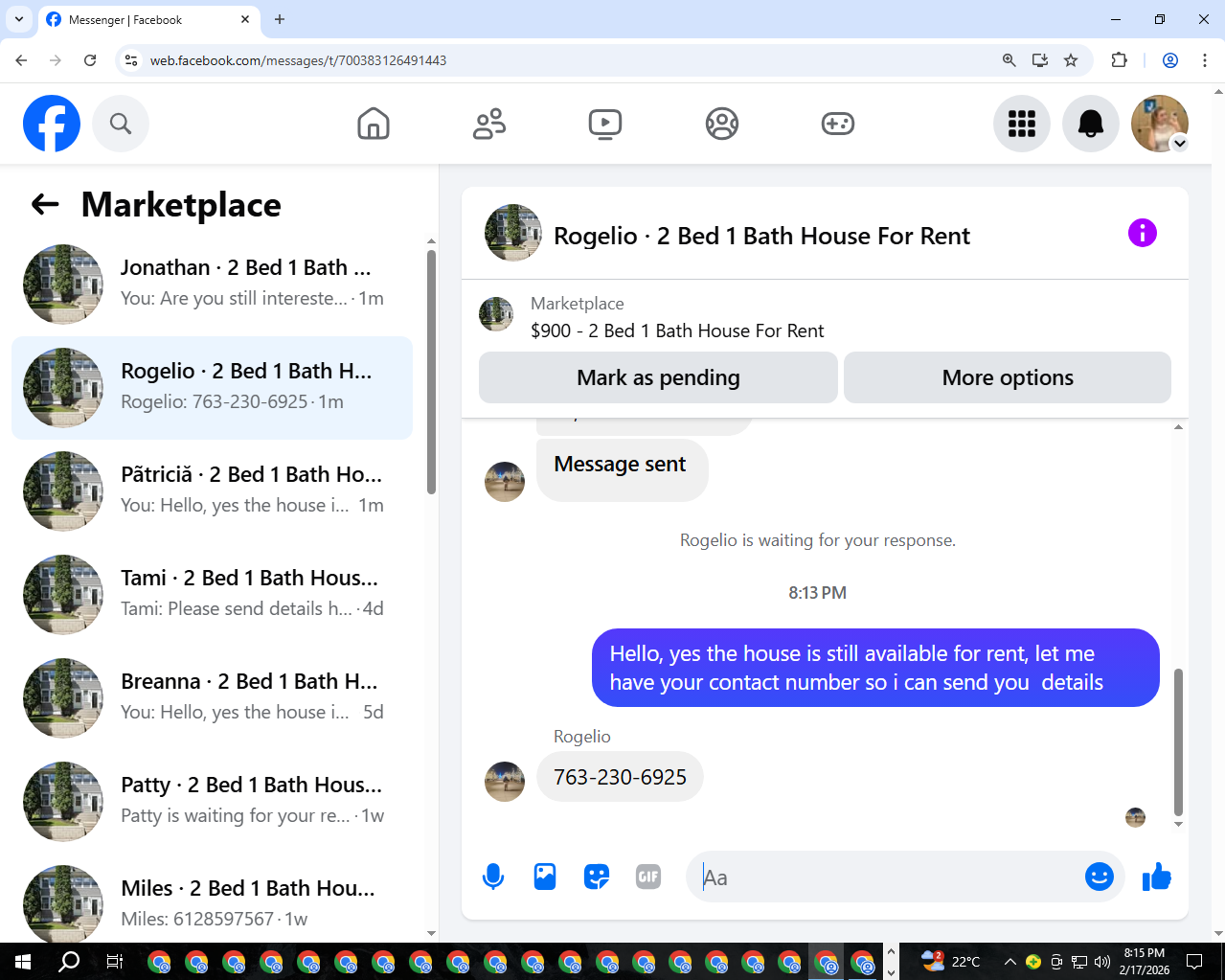Screen dimensions: 1225x980
Task: Open Tami's conversation in the list
Action: (x=213, y=595)
